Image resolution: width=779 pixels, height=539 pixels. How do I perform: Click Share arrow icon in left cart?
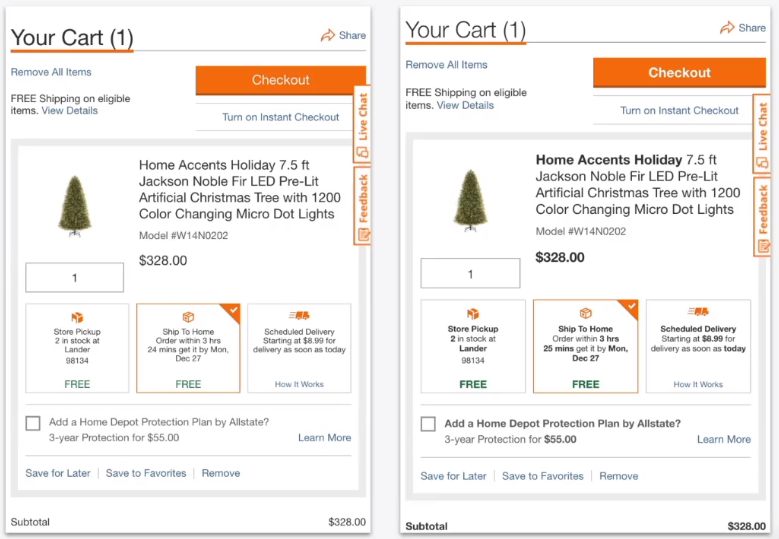click(327, 35)
